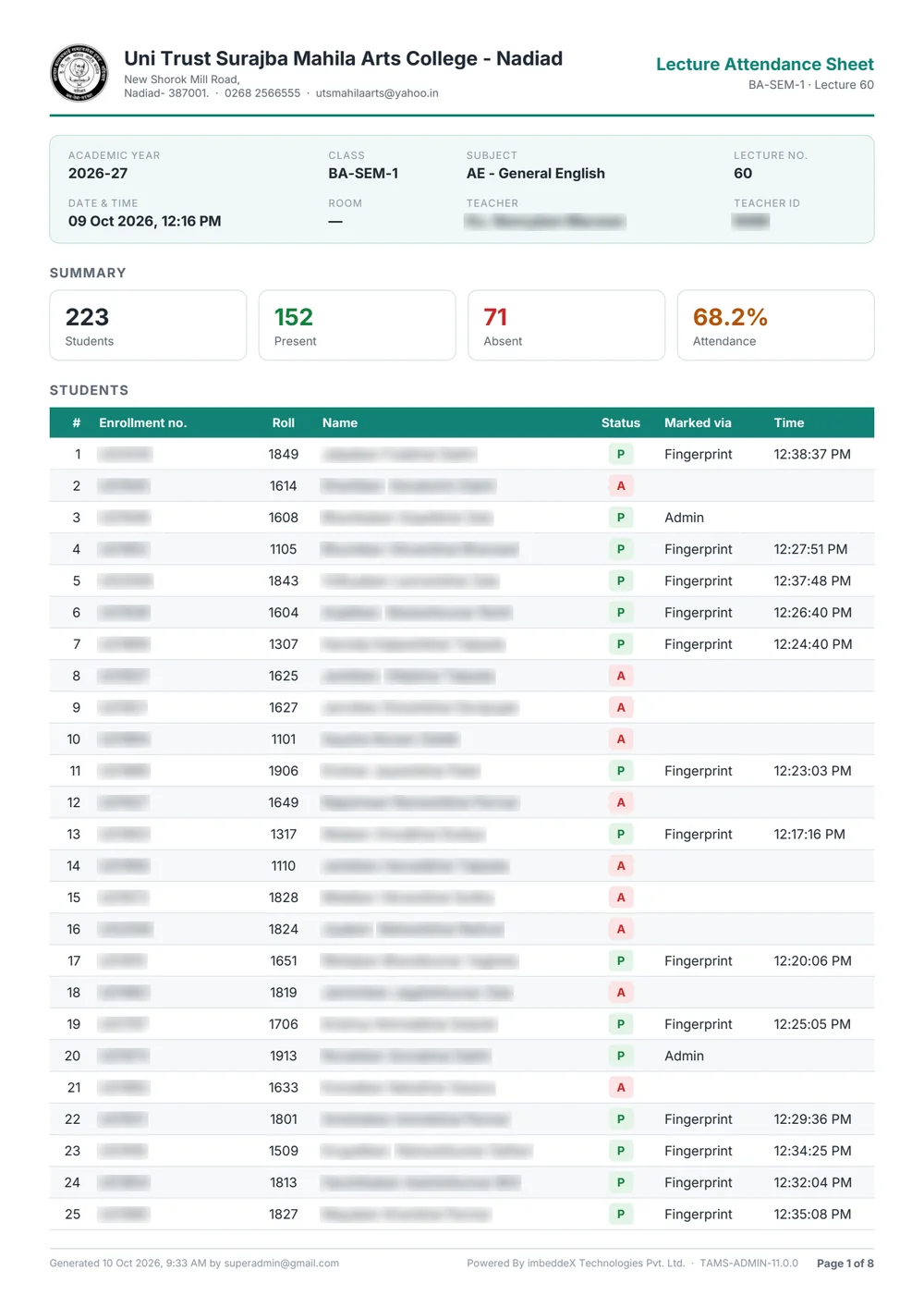Screen dimensions: 924x1307
Task: Click roll number '1105' cell
Action: 284,549
